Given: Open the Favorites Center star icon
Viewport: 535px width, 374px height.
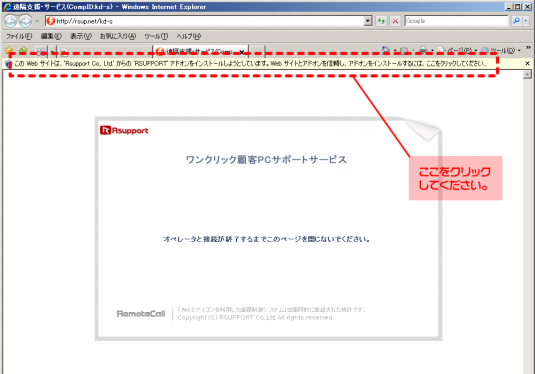Looking at the screenshot, I should pyautogui.click(x=9, y=51).
